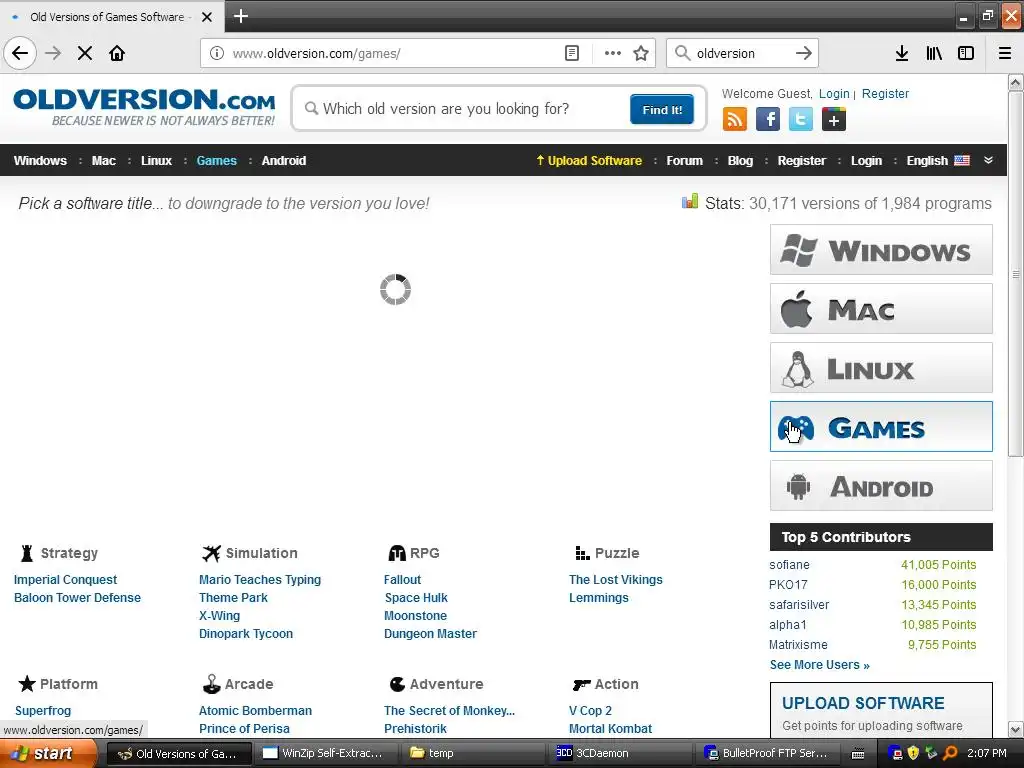
Task: Click the Strategy chess rook icon
Action: tap(27, 553)
